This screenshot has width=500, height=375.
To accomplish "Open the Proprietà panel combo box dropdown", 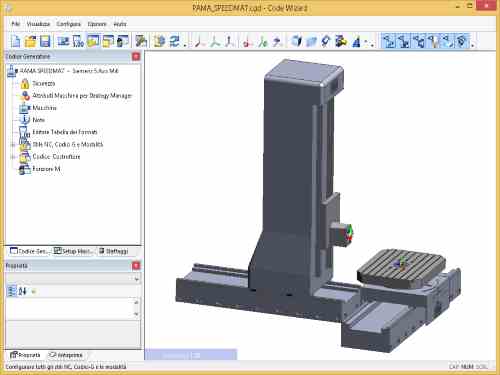I will (136, 279).
